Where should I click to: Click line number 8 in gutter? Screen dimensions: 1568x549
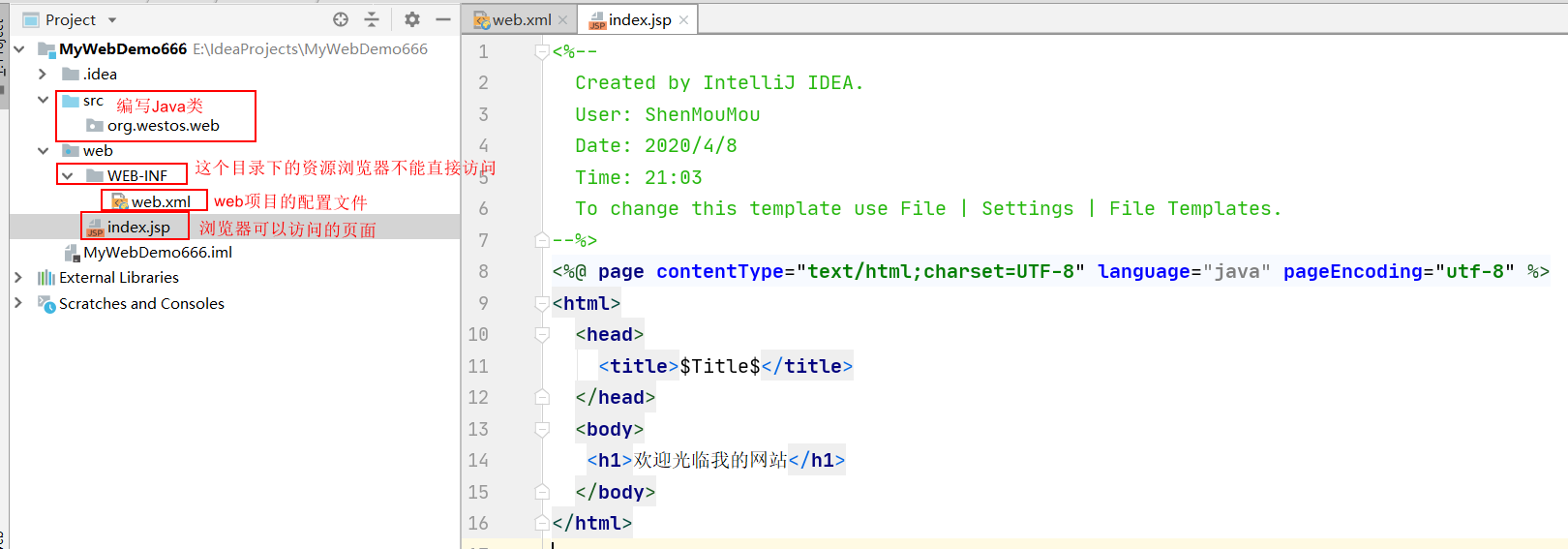[x=483, y=271]
